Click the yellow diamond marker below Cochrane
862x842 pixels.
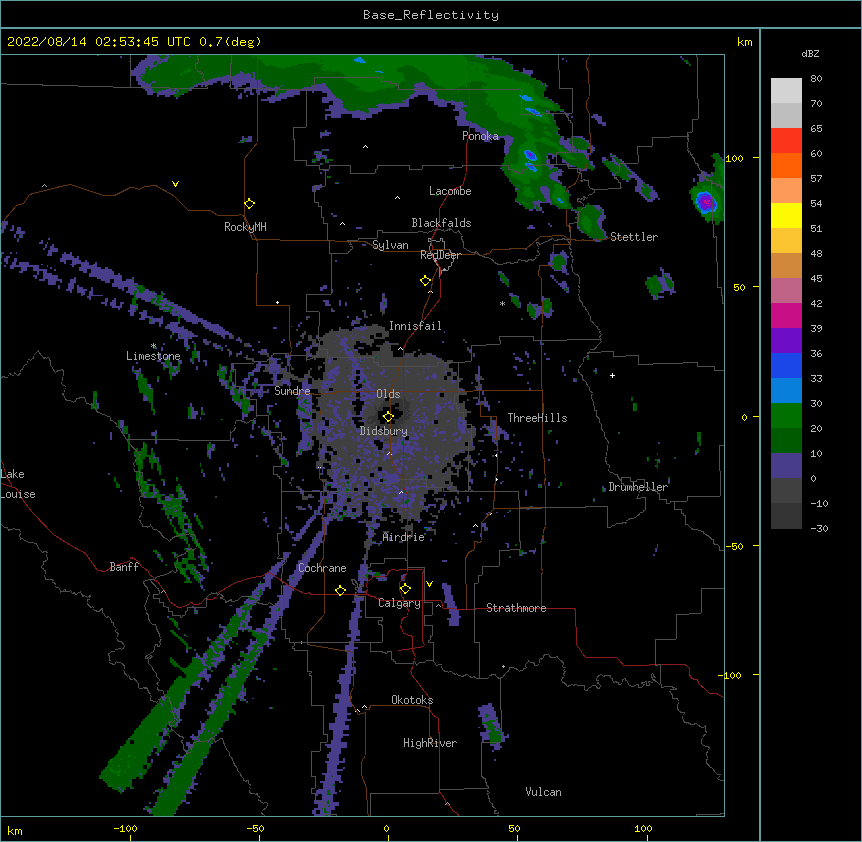point(340,590)
